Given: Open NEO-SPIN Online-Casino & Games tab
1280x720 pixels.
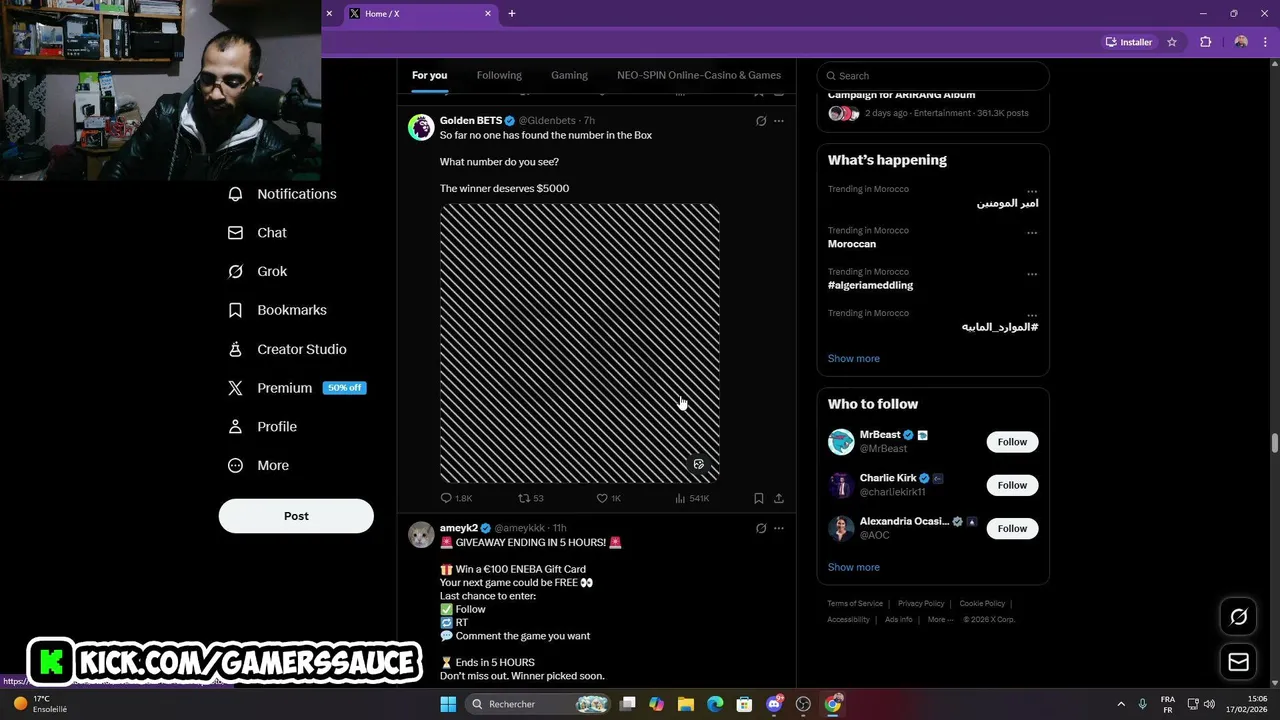Looking at the screenshot, I should pos(699,75).
